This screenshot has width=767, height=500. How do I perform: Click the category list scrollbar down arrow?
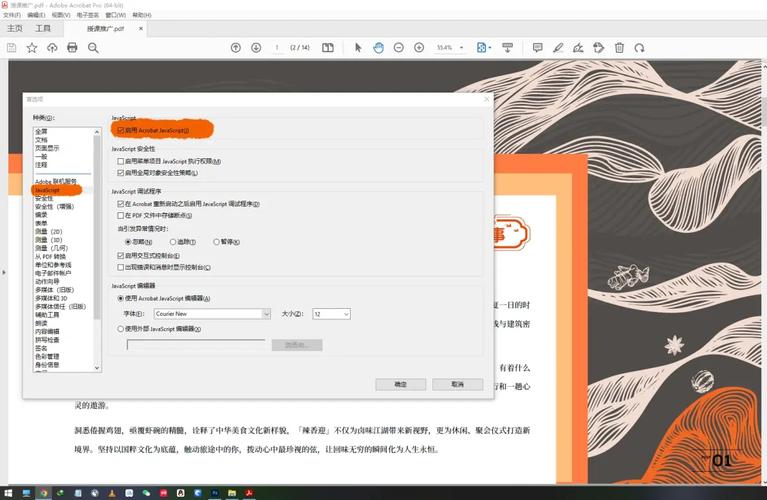click(97, 367)
